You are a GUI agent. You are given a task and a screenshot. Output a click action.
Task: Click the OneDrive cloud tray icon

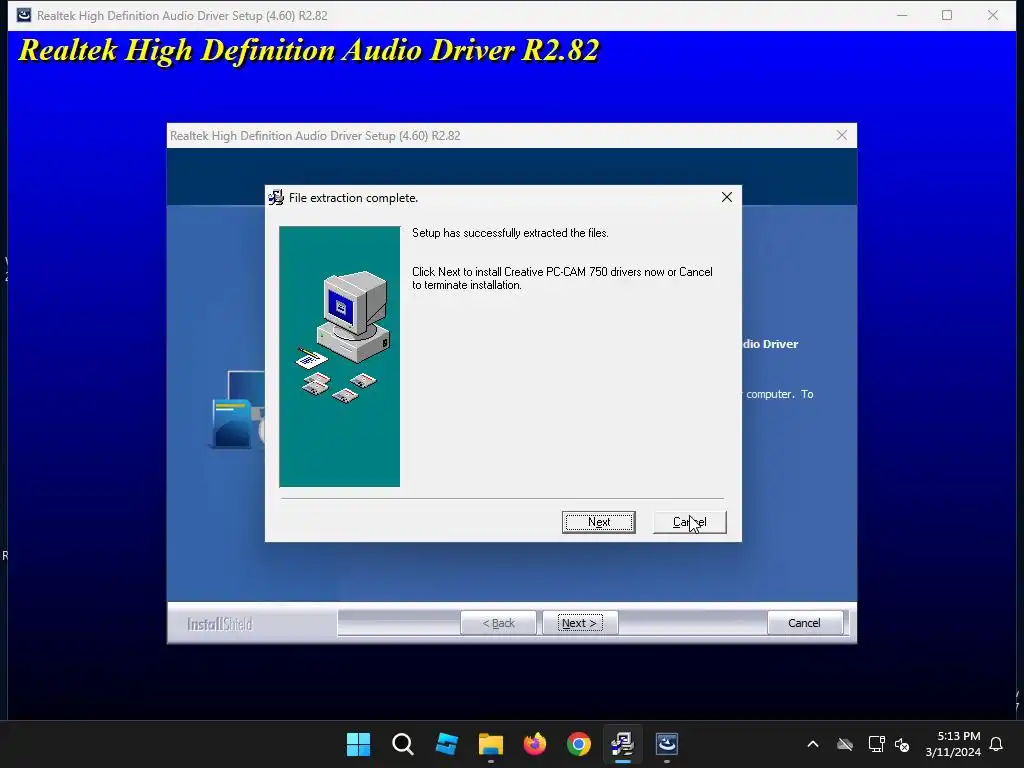click(845, 744)
